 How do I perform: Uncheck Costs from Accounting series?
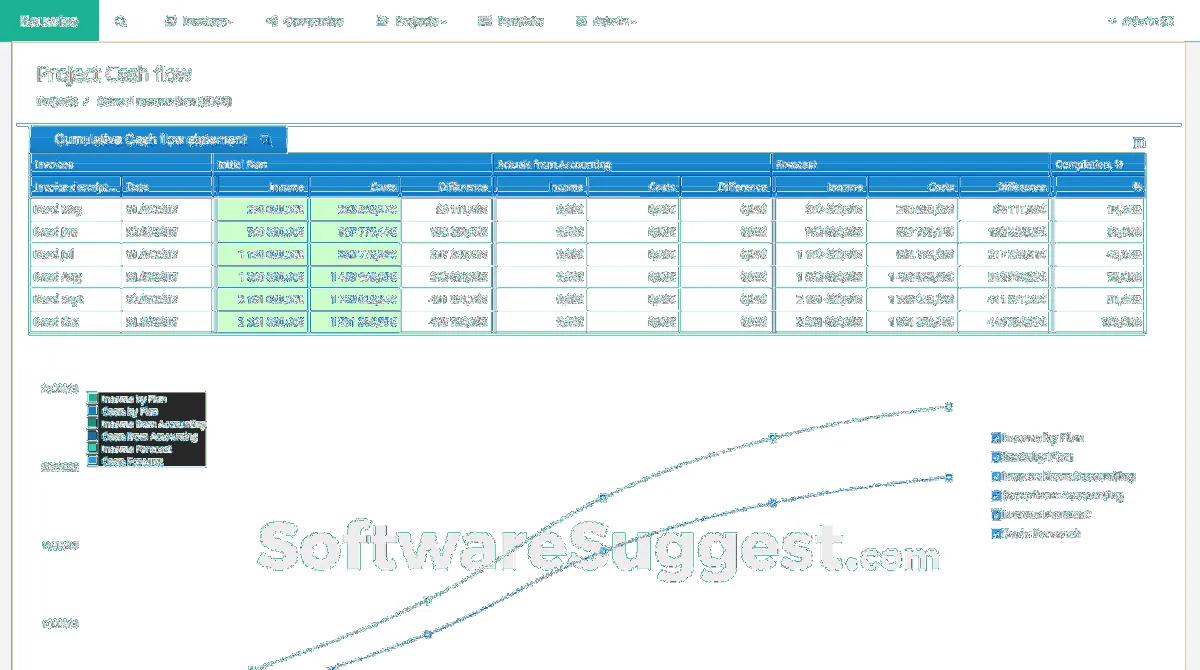coord(996,496)
